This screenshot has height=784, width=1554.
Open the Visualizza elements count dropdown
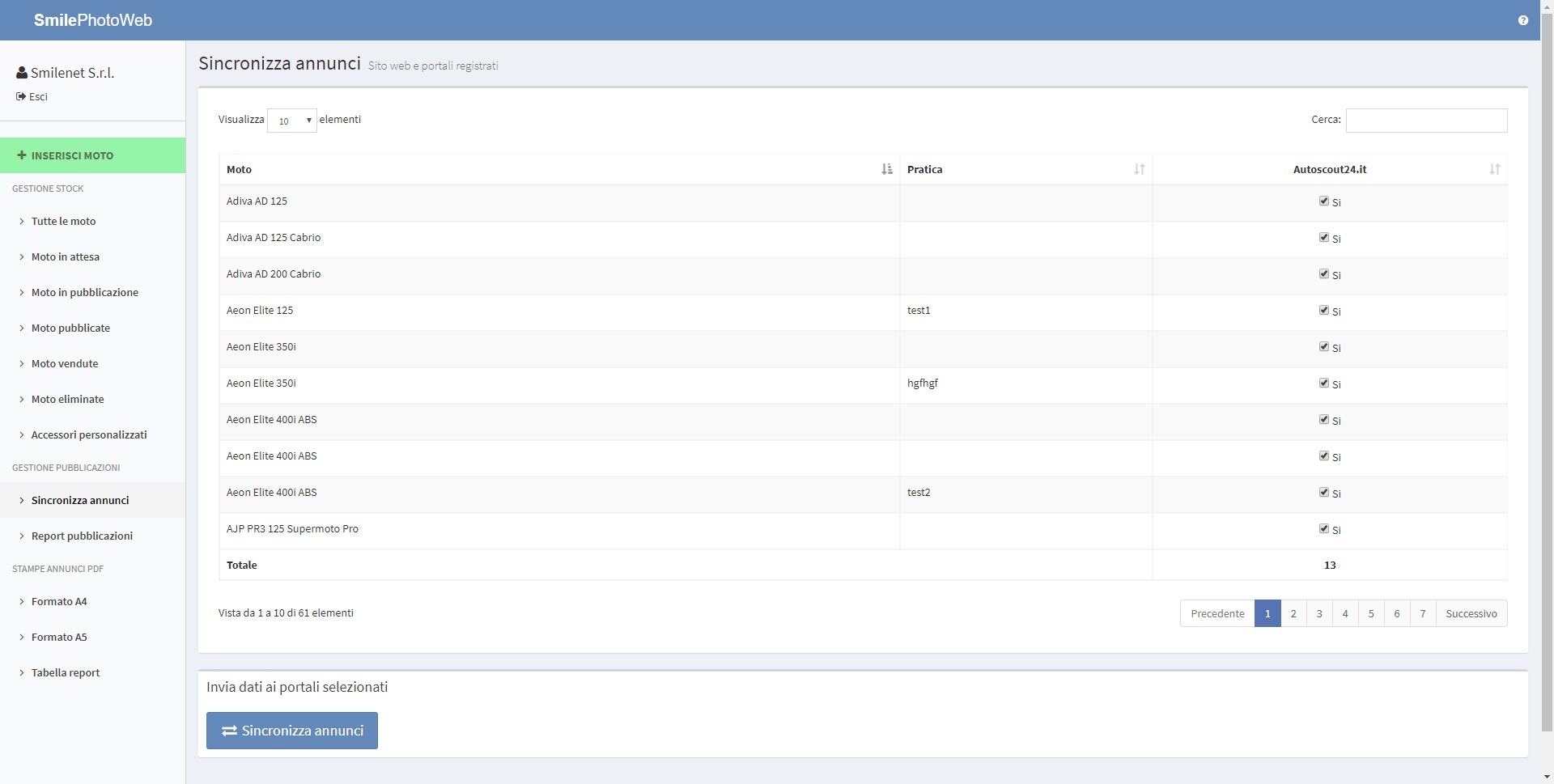point(292,121)
